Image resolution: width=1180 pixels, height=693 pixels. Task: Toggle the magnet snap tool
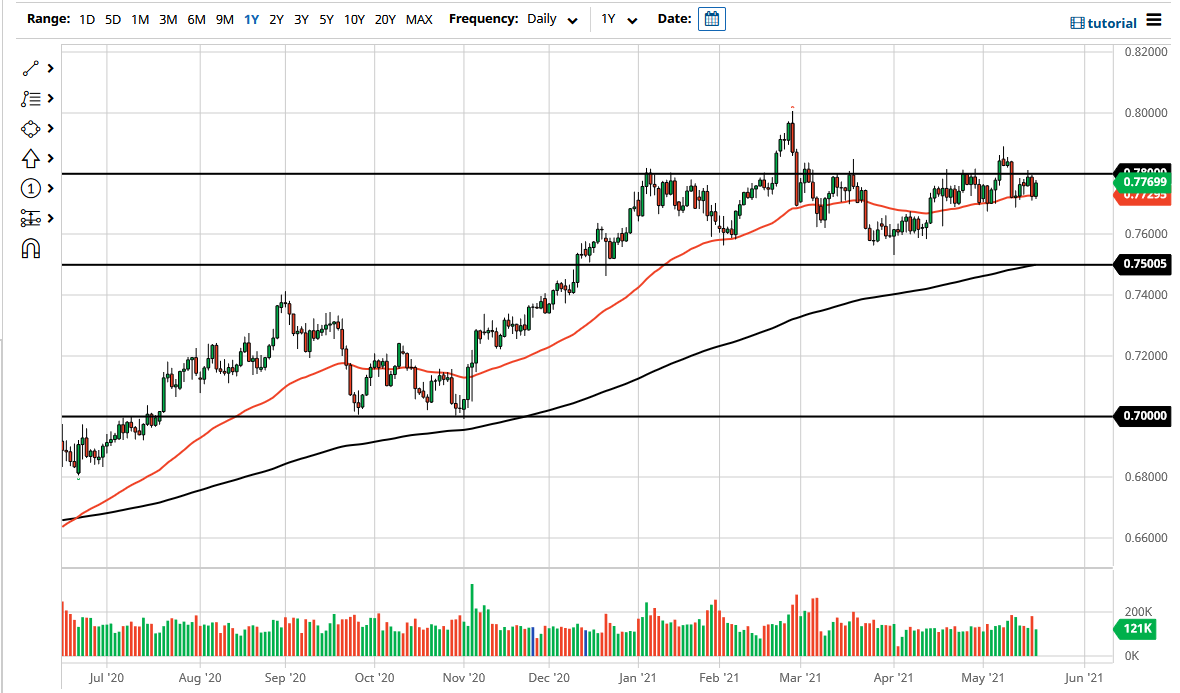pos(30,248)
